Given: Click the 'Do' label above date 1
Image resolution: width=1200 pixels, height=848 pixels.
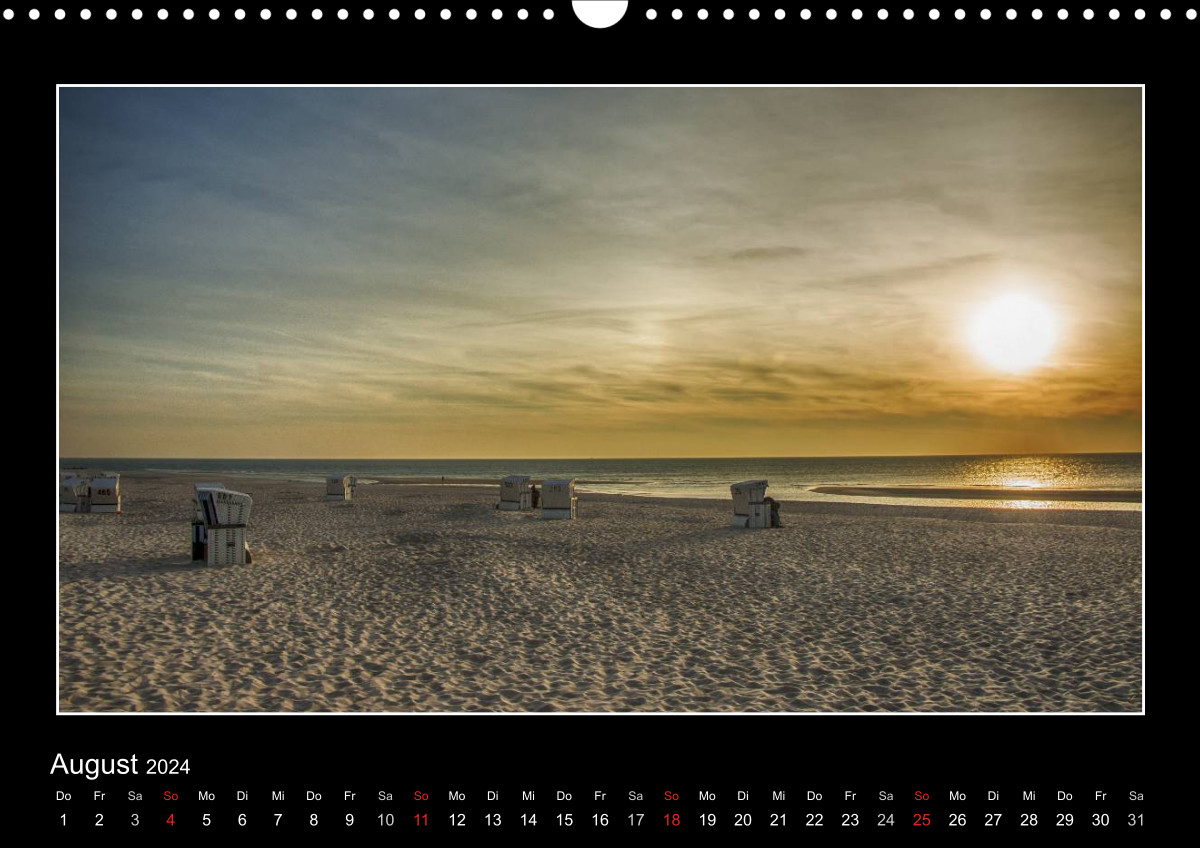Looking at the screenshot, I should (63, 796).
